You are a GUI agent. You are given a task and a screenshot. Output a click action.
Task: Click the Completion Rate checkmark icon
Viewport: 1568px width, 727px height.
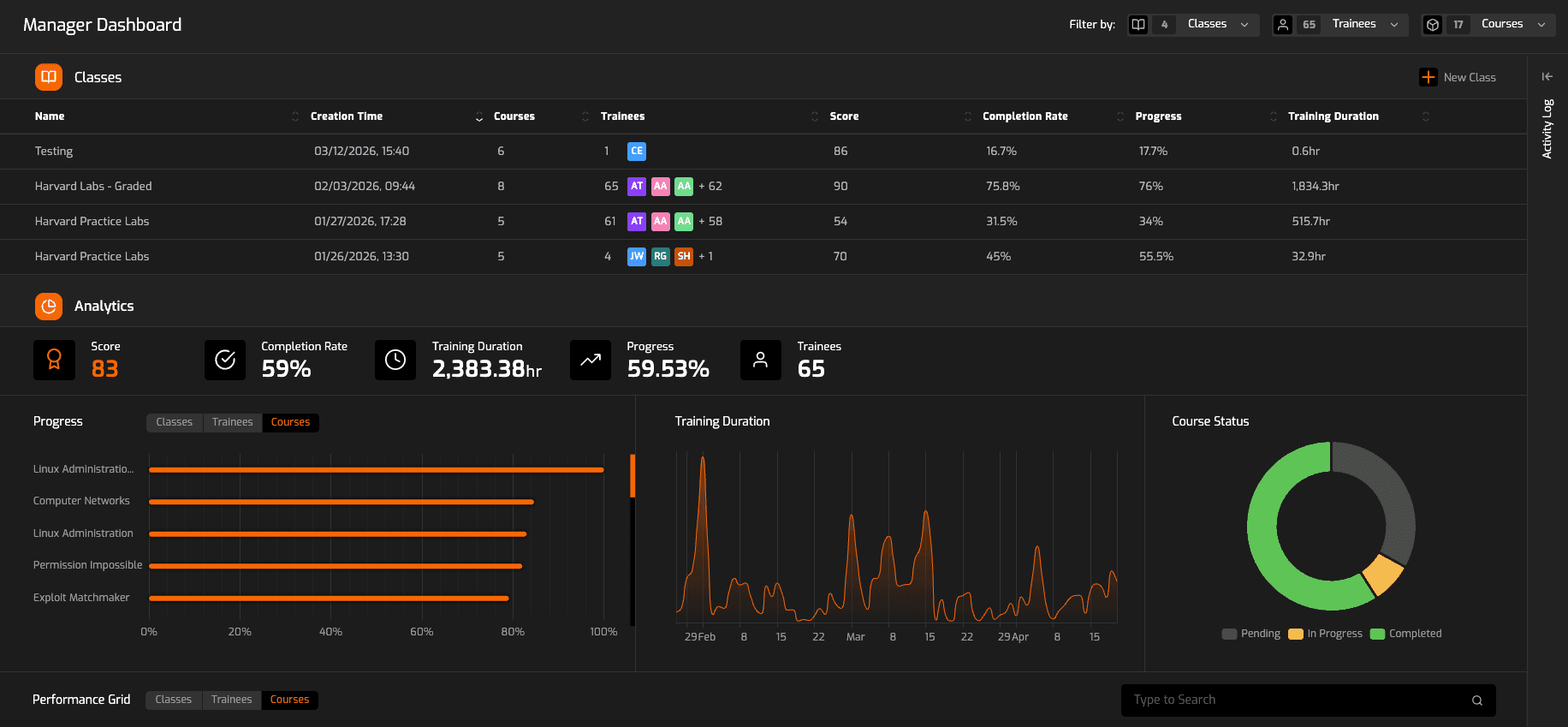coord(225,360)
